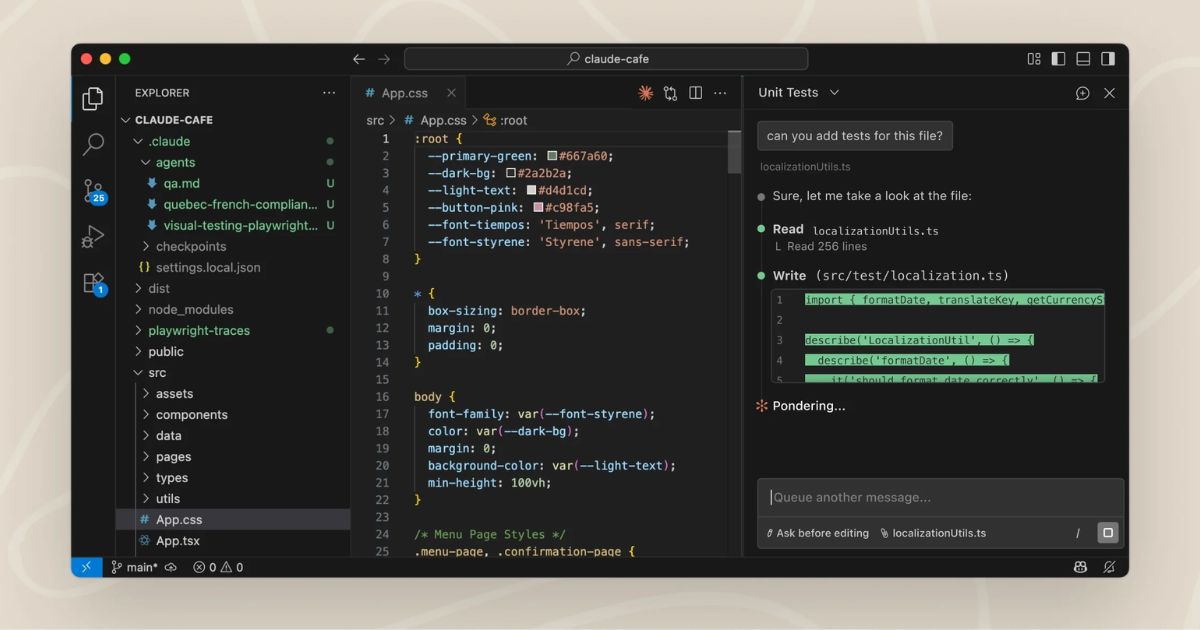The width and height of the screenshot is (1200, 630).
Task: Click the claude-cafe command center search box
Action: (607, 59)
